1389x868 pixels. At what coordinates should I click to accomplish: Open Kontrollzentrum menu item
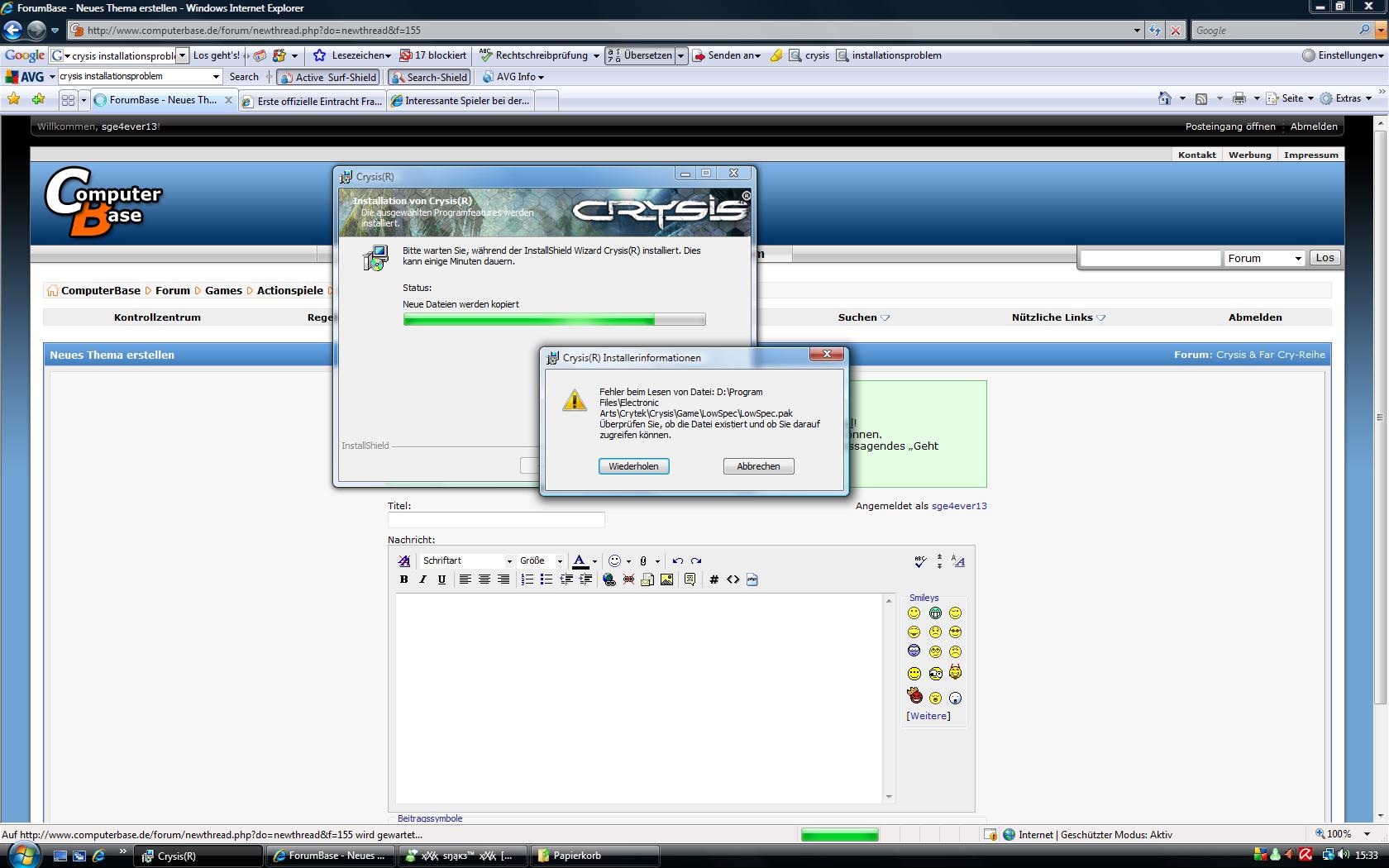[157, 317]
